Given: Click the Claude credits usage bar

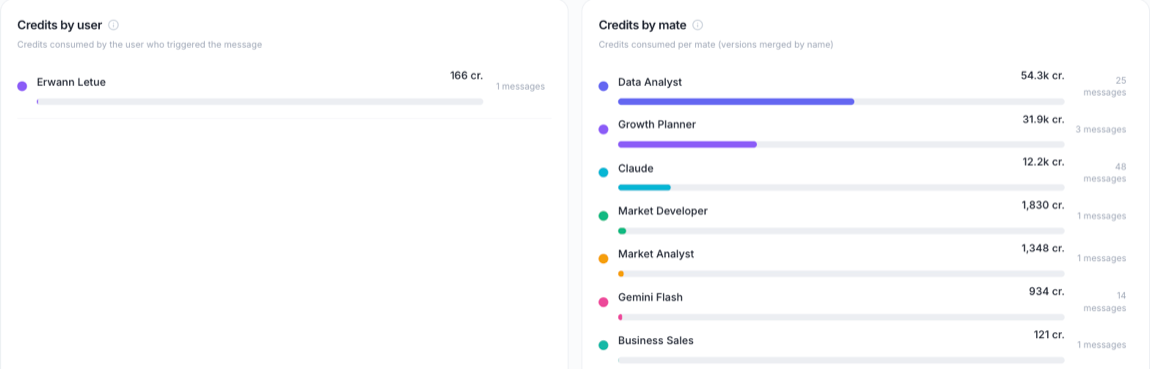Looking at the screenshot, I should (x=841, y=188).
